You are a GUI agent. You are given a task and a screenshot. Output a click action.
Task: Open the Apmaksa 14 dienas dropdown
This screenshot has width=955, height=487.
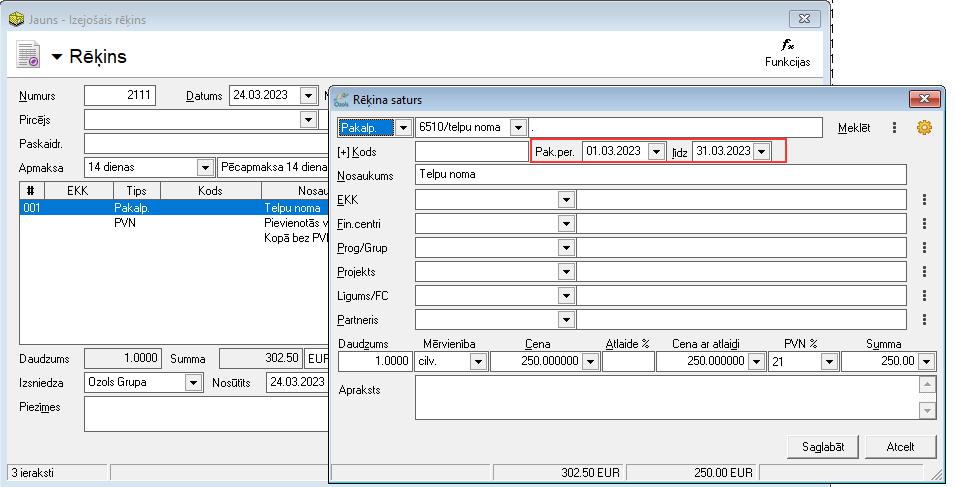pos(206,167)
